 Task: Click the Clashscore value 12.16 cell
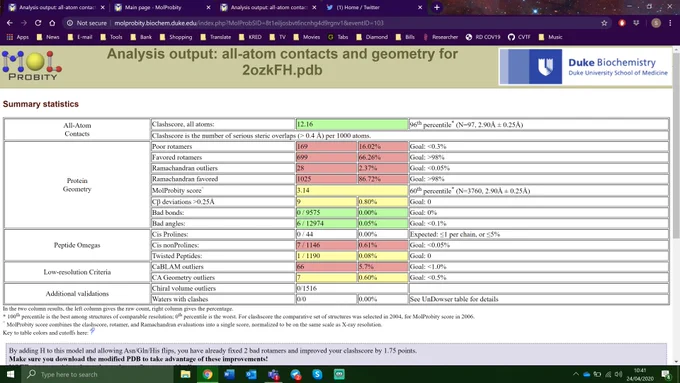pos(352,124)
